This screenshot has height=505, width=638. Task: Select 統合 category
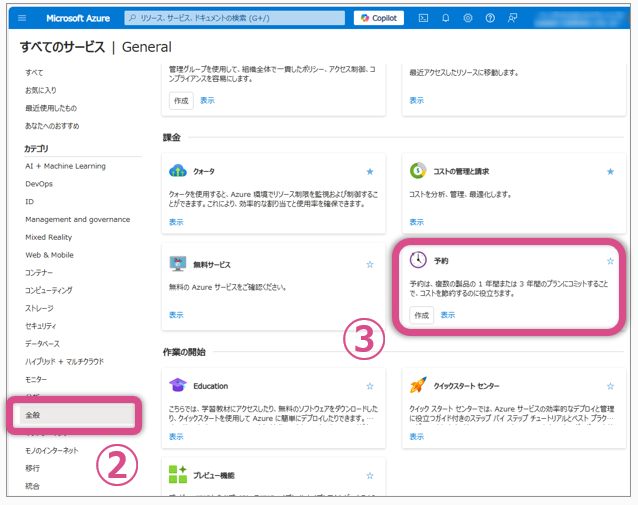click(33, 486)
